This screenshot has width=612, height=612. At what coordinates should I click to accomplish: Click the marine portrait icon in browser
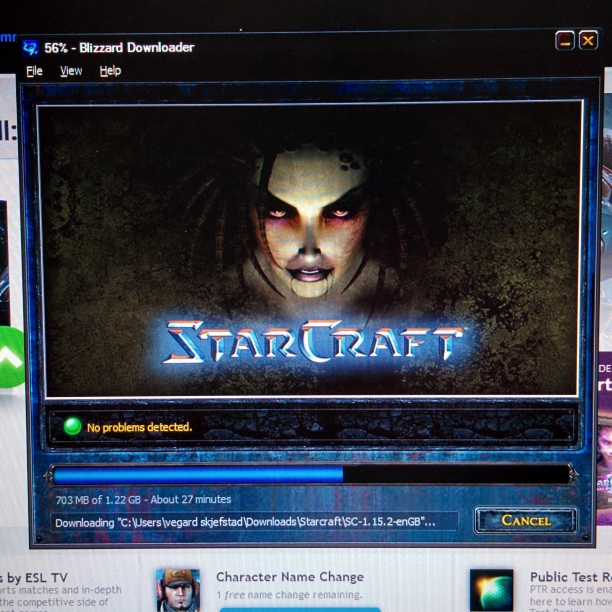178,590
